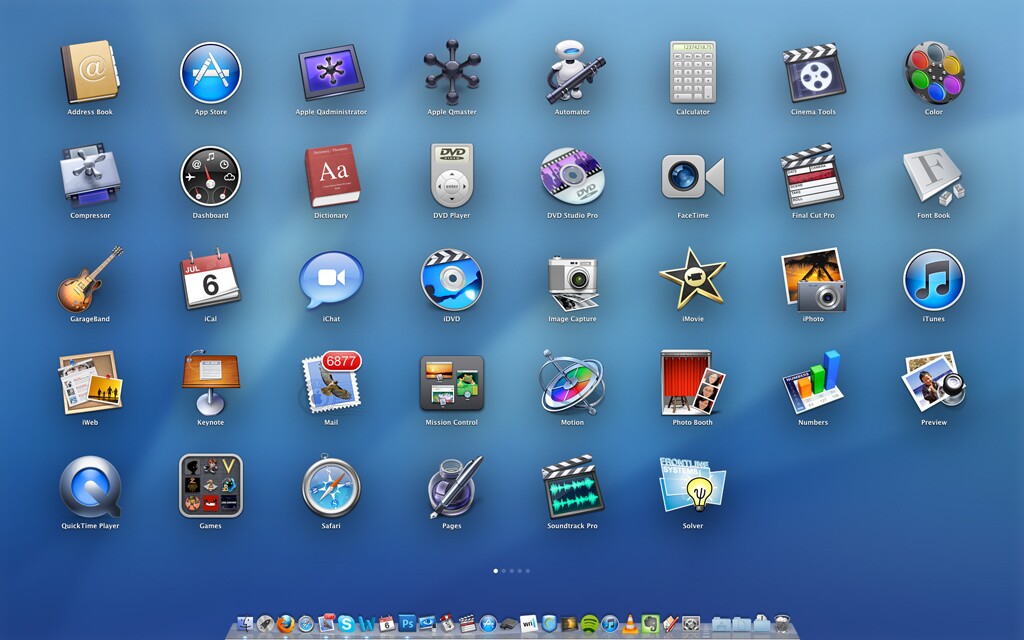Launch iChat
Viewport: 1024px width, 640px height.
point(331,280)
